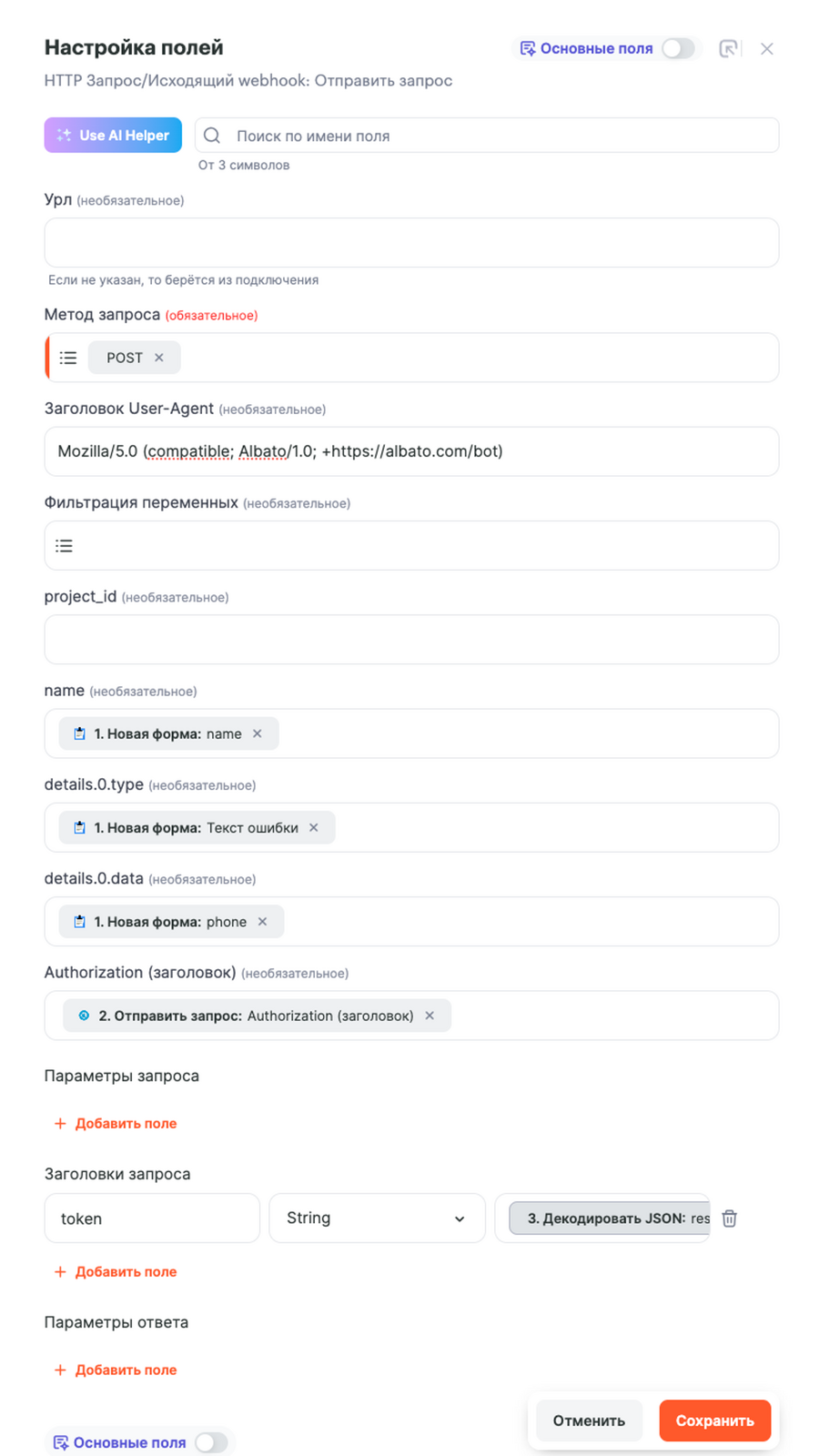Expand the String type dropdown
Image resolution: width=819 pixels, height=1456 pixels.
(x=377, y=1218)
